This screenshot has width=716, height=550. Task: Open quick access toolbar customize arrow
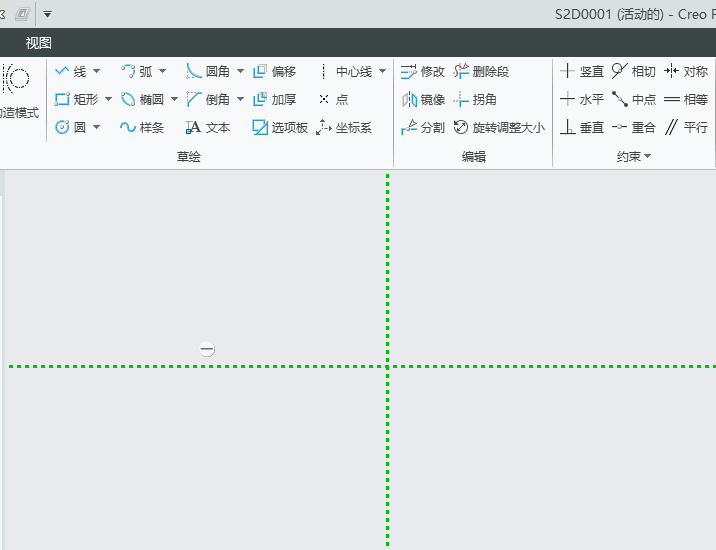point(47,14)
